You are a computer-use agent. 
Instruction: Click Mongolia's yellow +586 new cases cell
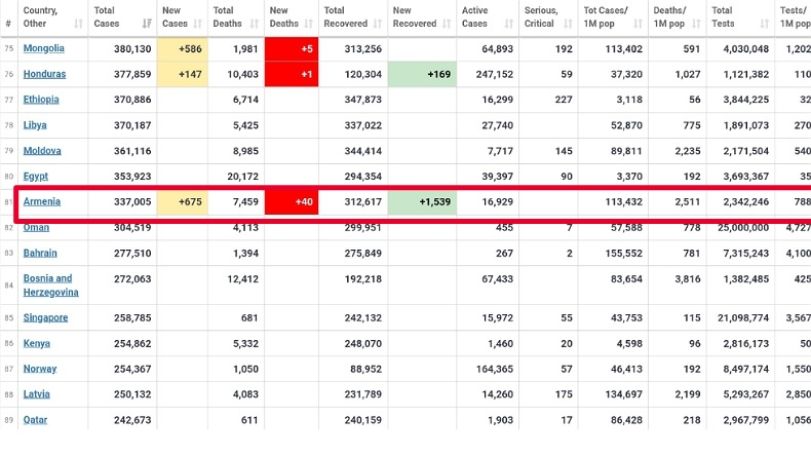(x=182, y=49)
